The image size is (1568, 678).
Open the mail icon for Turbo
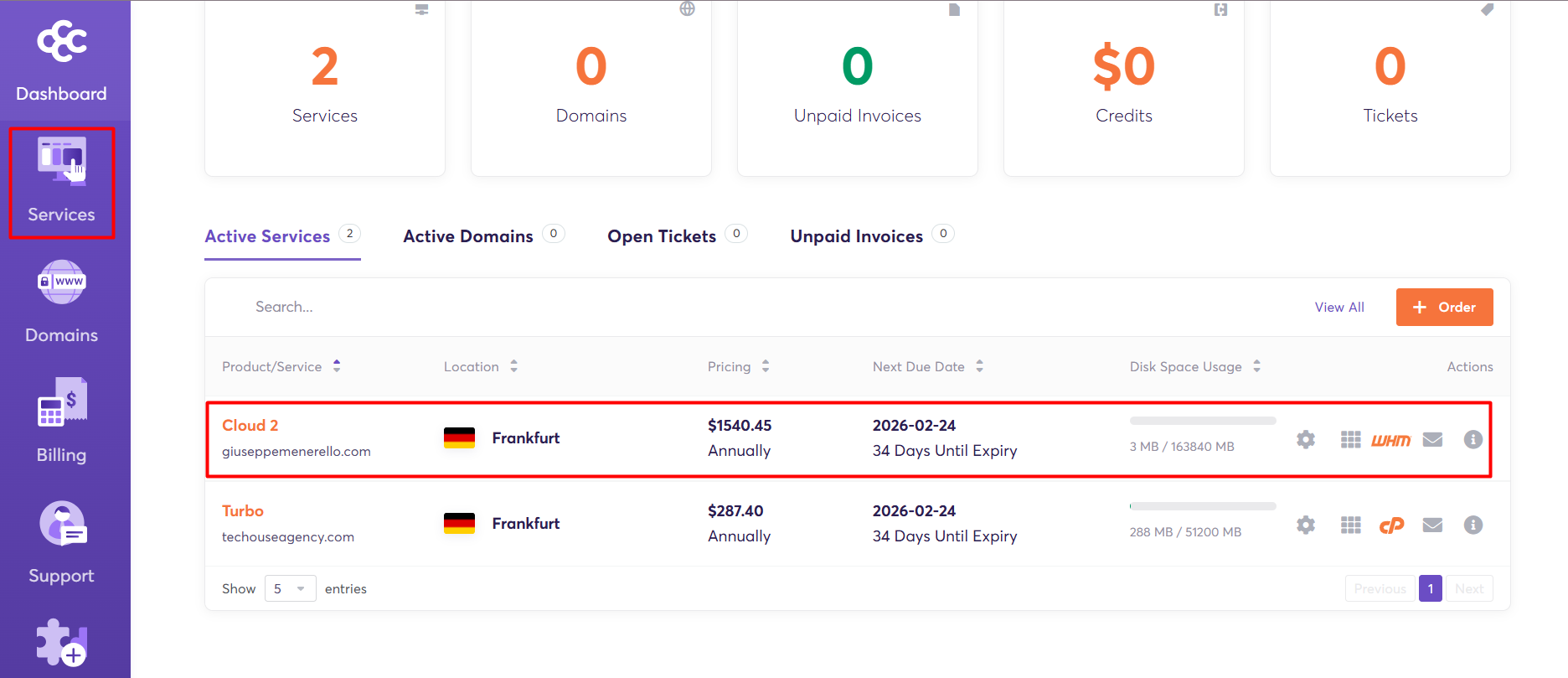(x=1432, y=525)
